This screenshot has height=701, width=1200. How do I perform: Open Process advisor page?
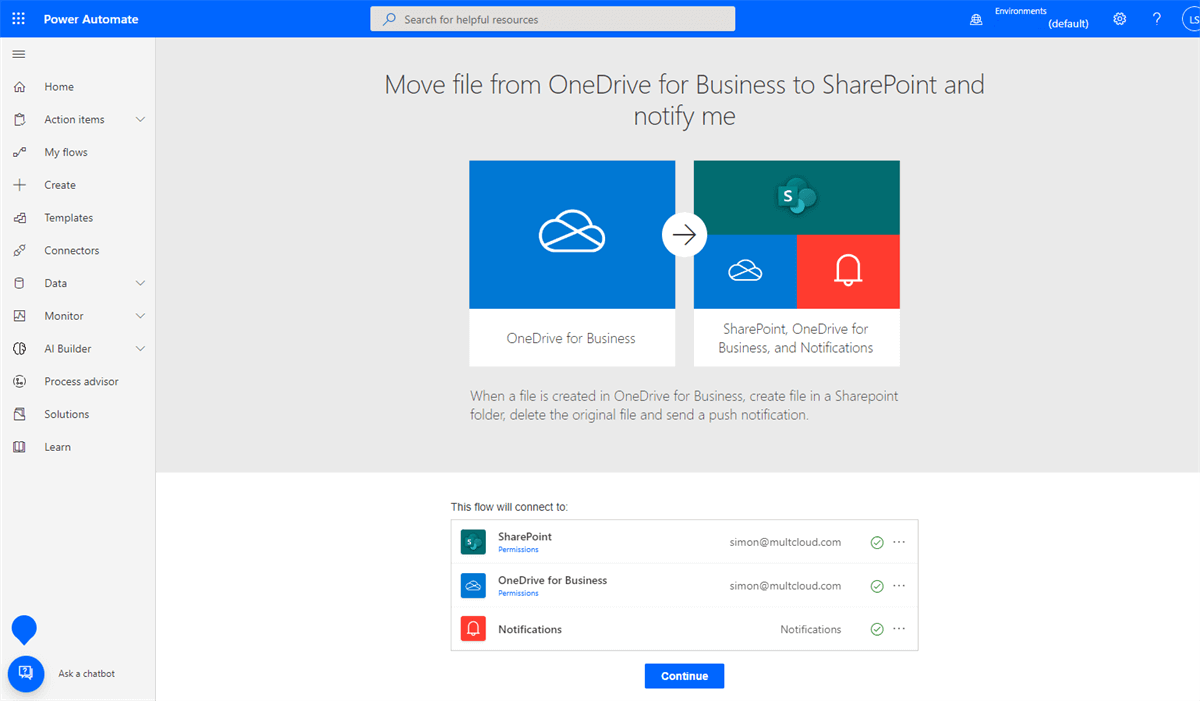tap(81, 382)
